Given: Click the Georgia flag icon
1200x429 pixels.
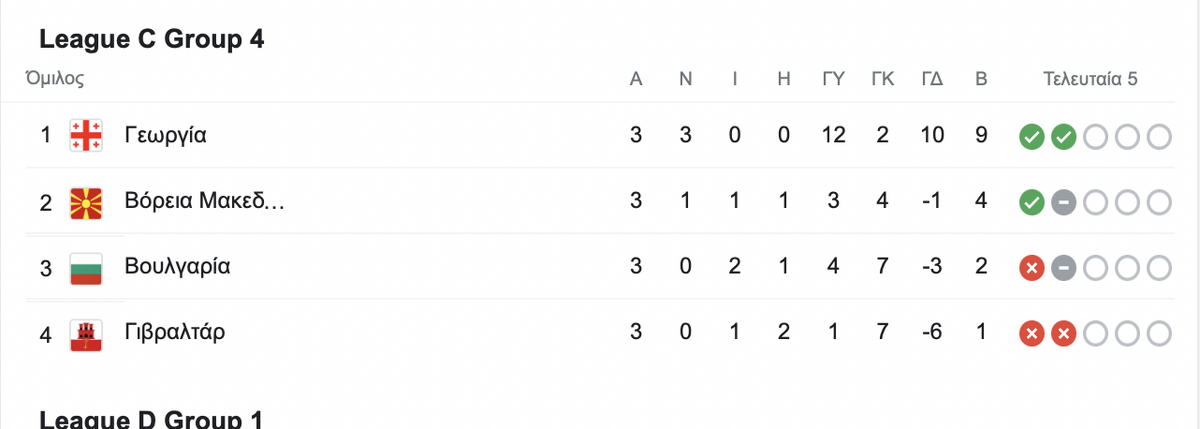Looking at the screenshot, I should [86, 135].
